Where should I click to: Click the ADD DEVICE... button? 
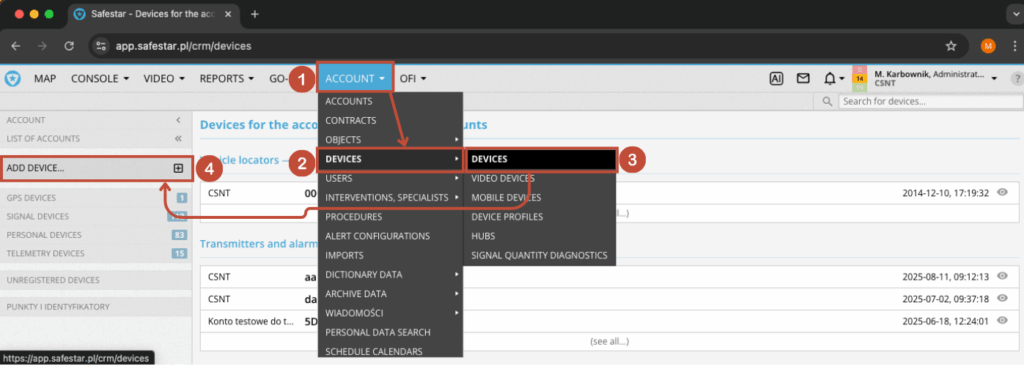pyautogui.click(x=96, y=168)
